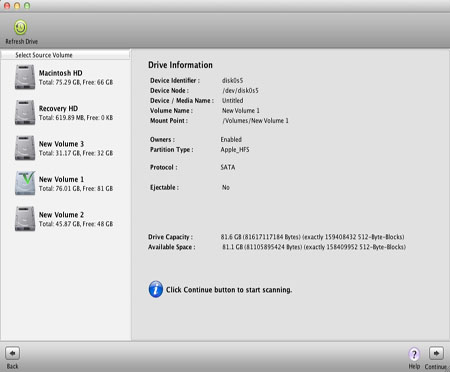
Task: Click the blue info icon
Action: [156, 289]
